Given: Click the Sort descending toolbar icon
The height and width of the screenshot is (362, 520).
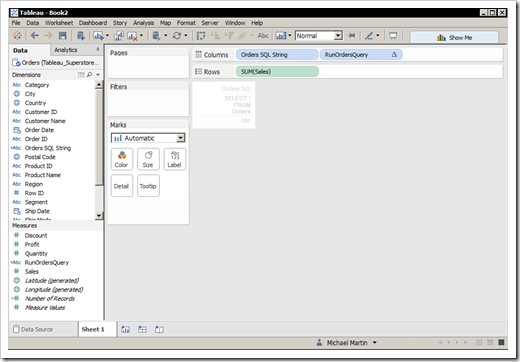Looking at the screenshot, I should point(229,36).
